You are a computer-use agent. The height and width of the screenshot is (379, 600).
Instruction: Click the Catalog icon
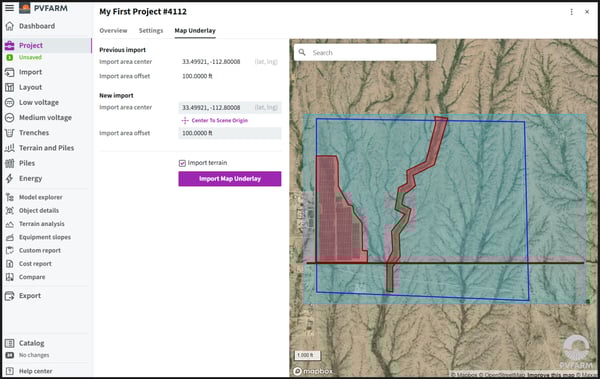click(x=10, y=343)
